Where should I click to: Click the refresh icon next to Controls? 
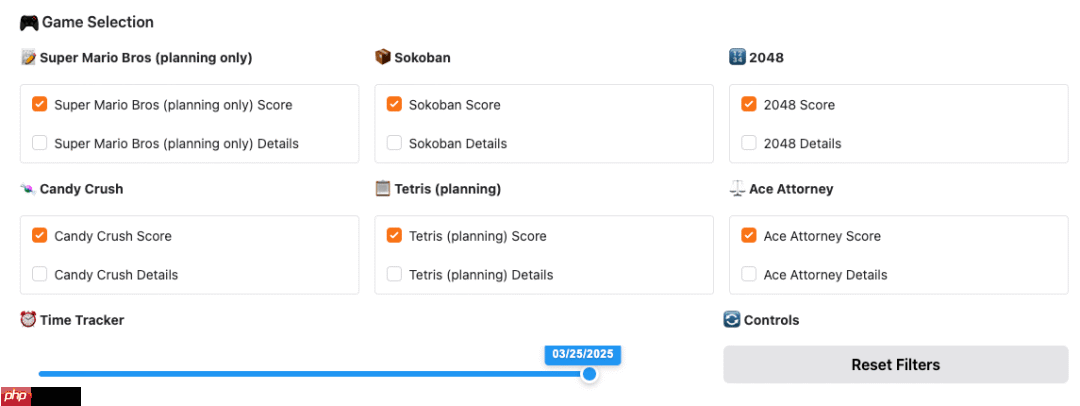coord(731,320)
